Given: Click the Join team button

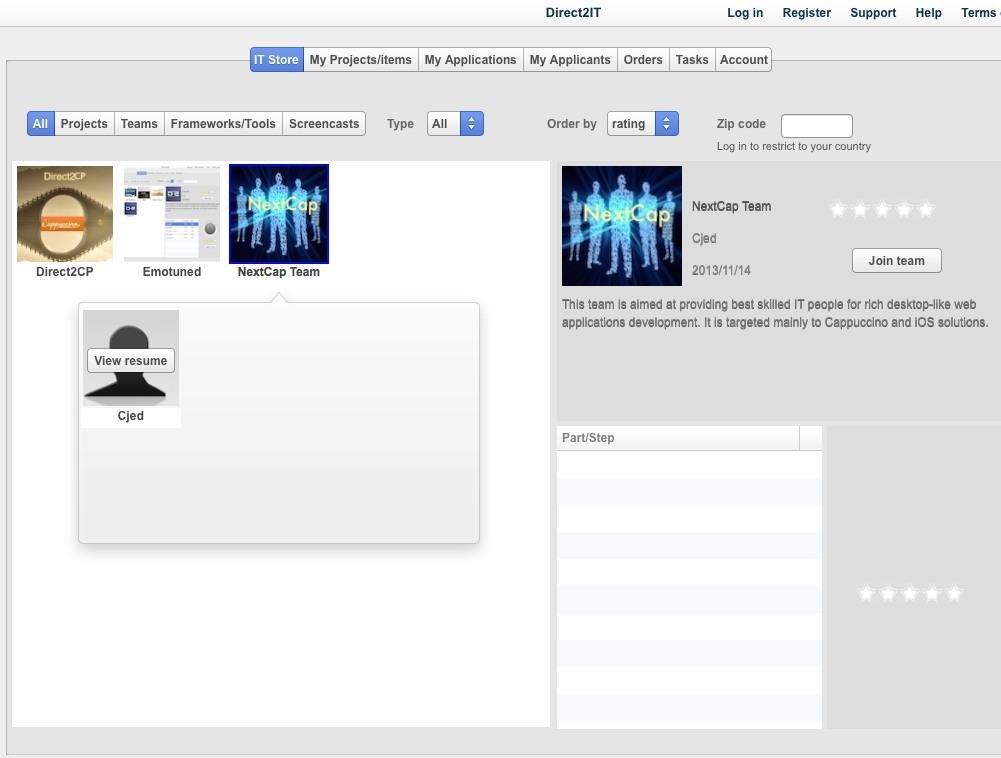Looking at the screenshot, I should [895, 260].
